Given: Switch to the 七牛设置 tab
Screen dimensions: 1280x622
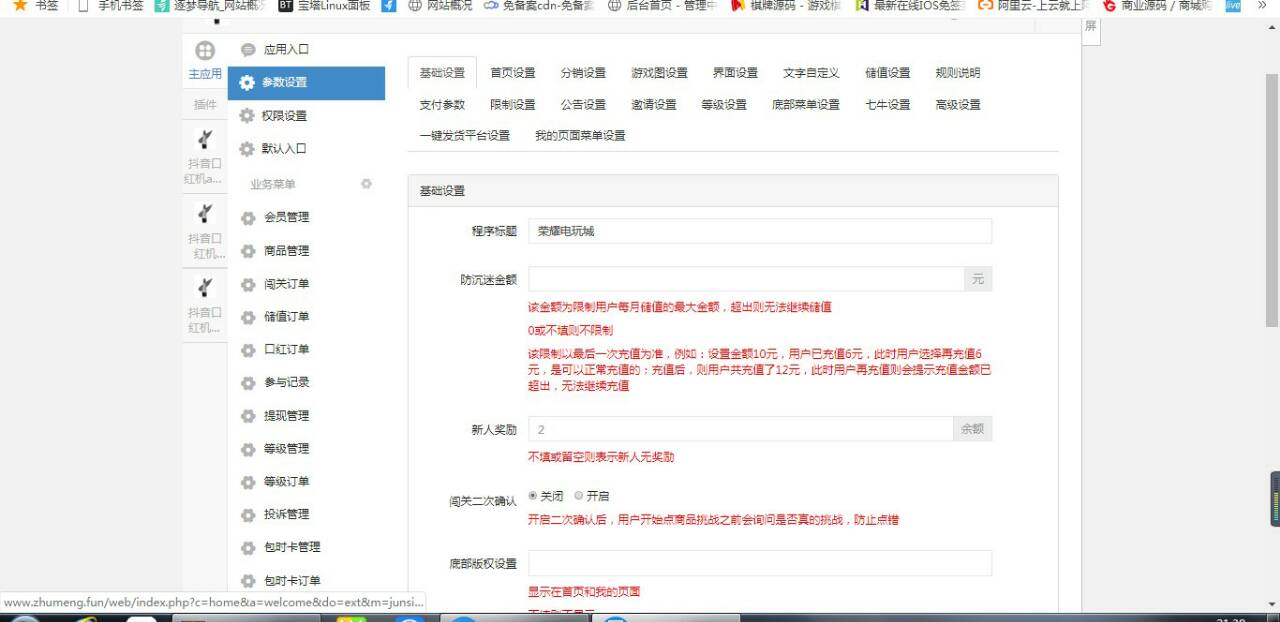Looking at the screenshot, I should [888, 105].
